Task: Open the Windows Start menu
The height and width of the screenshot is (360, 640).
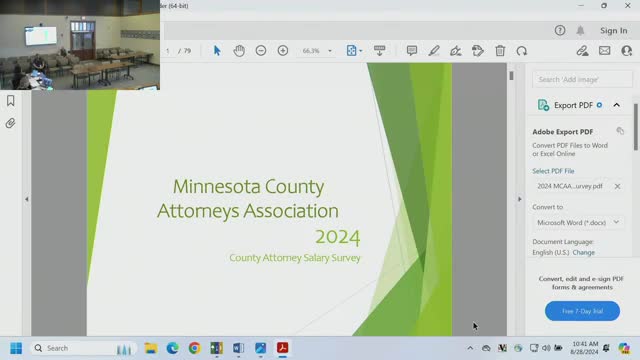Action: tap(16, 348)
